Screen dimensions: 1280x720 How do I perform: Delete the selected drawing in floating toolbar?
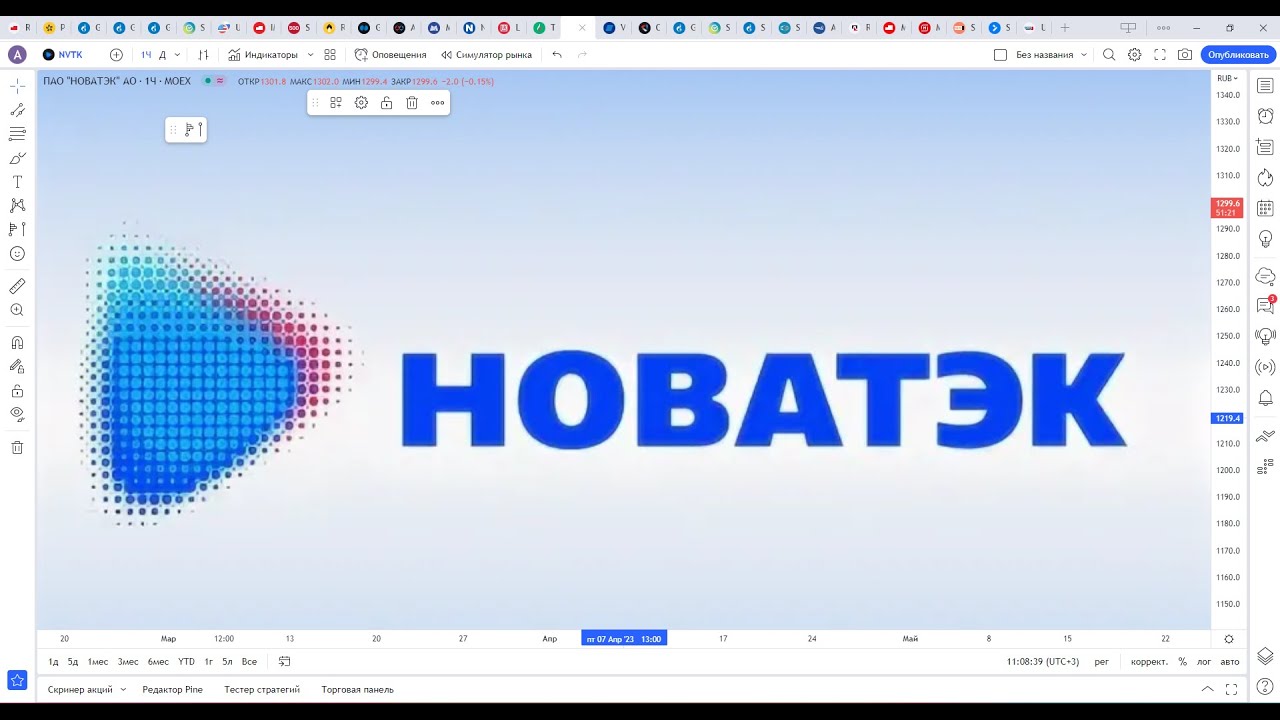412,102
